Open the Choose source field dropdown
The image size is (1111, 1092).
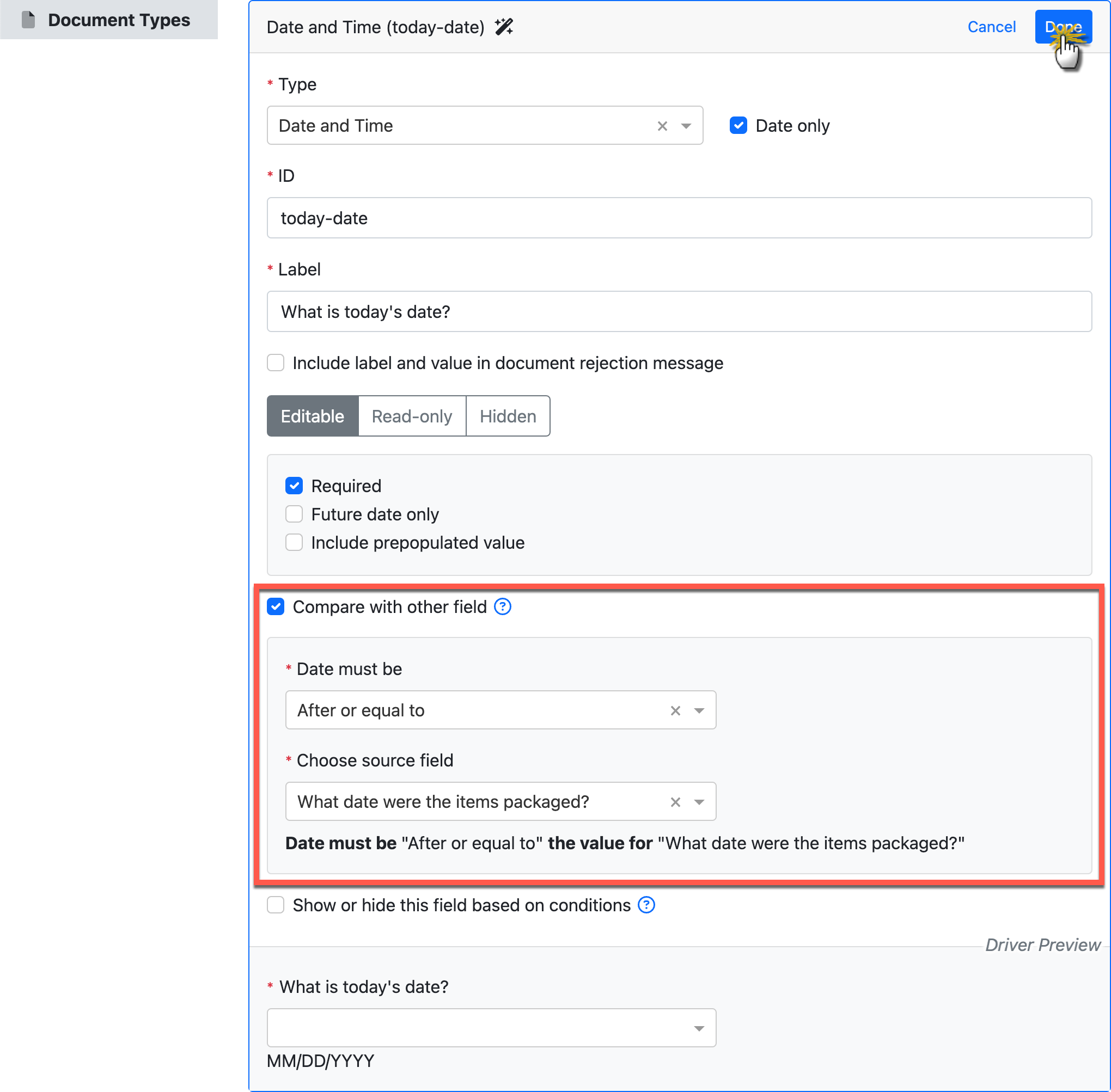coord(699,802)
